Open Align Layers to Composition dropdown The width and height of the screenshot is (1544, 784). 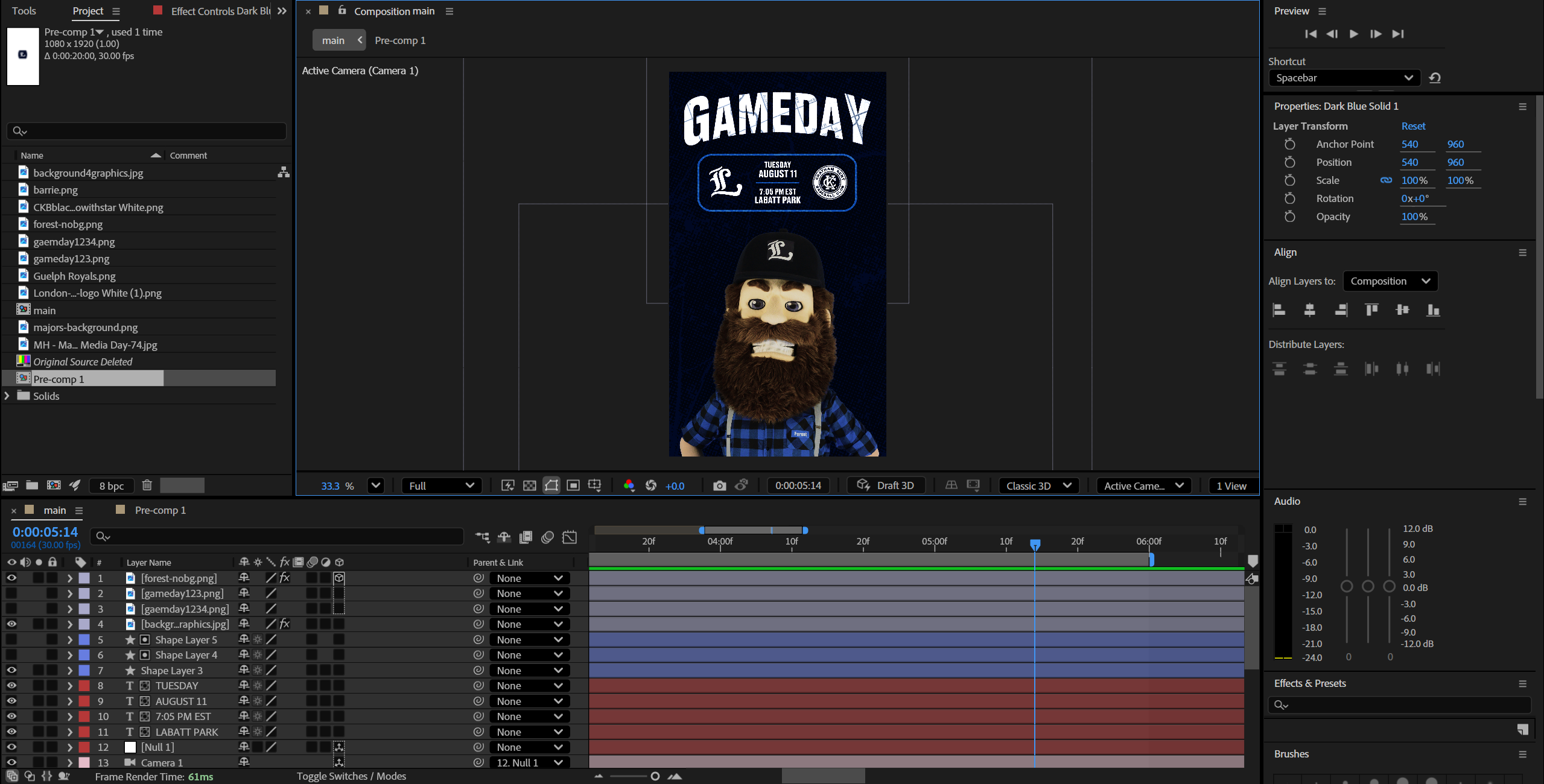click(1390, 281)
